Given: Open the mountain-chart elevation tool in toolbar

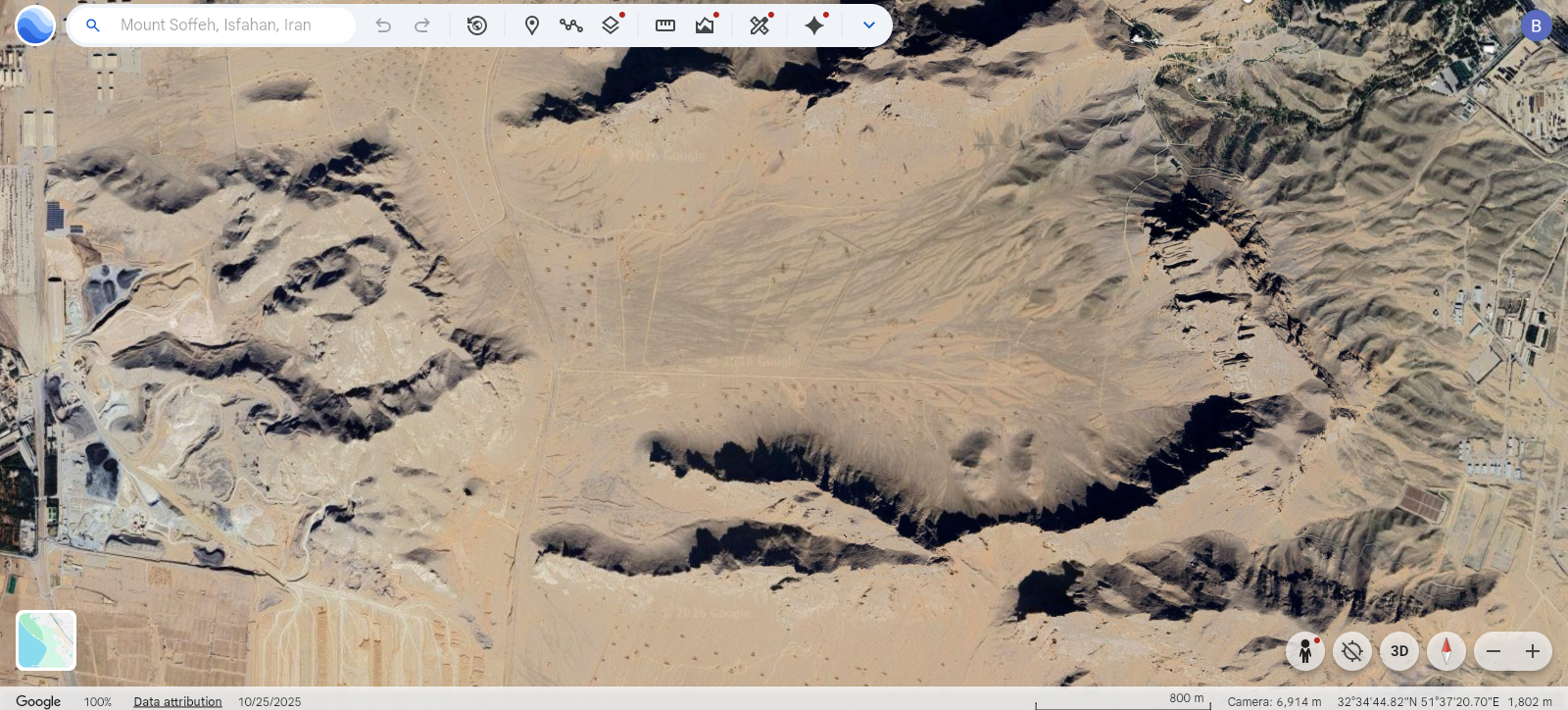Looking at the screenshot, I should [705, 25].
